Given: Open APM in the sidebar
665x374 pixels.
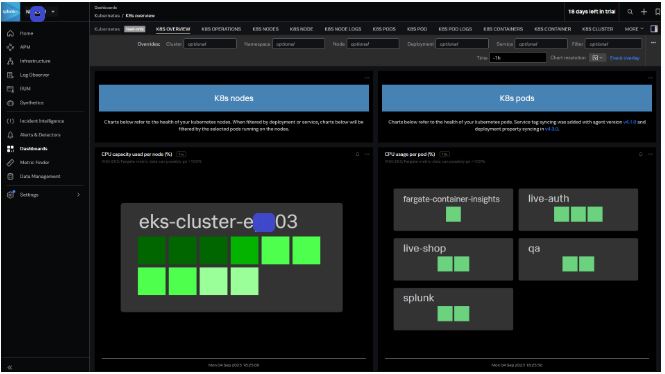Looking at the screenshot, I should 25,47.
